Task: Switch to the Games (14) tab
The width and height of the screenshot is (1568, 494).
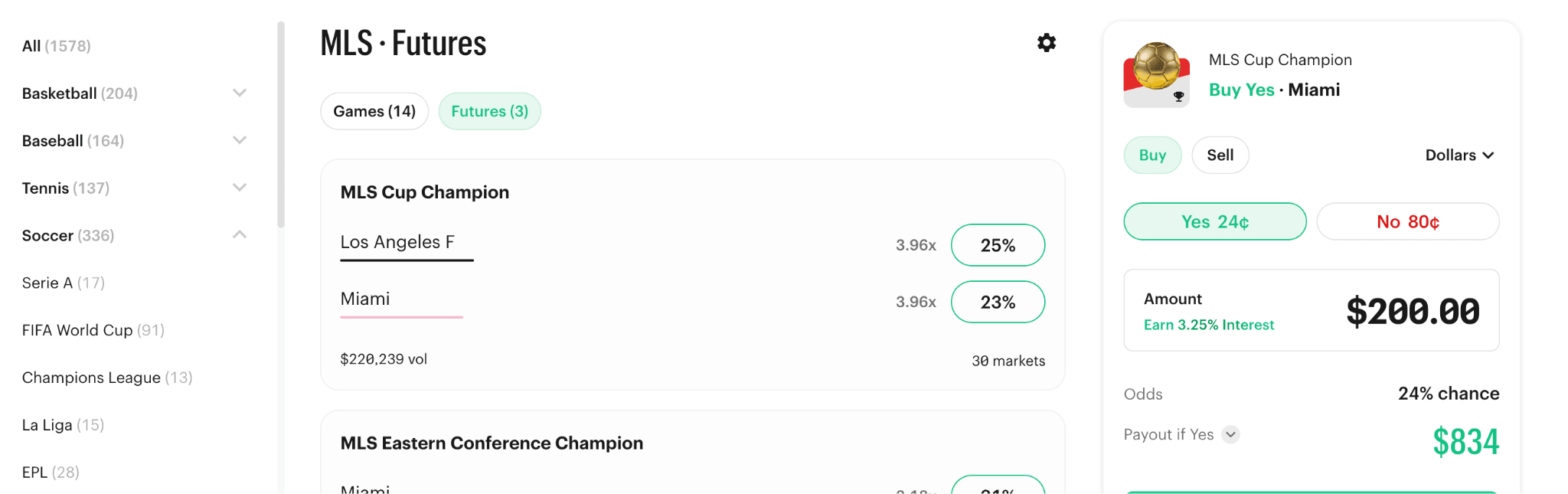Action: tap(374, 112)
